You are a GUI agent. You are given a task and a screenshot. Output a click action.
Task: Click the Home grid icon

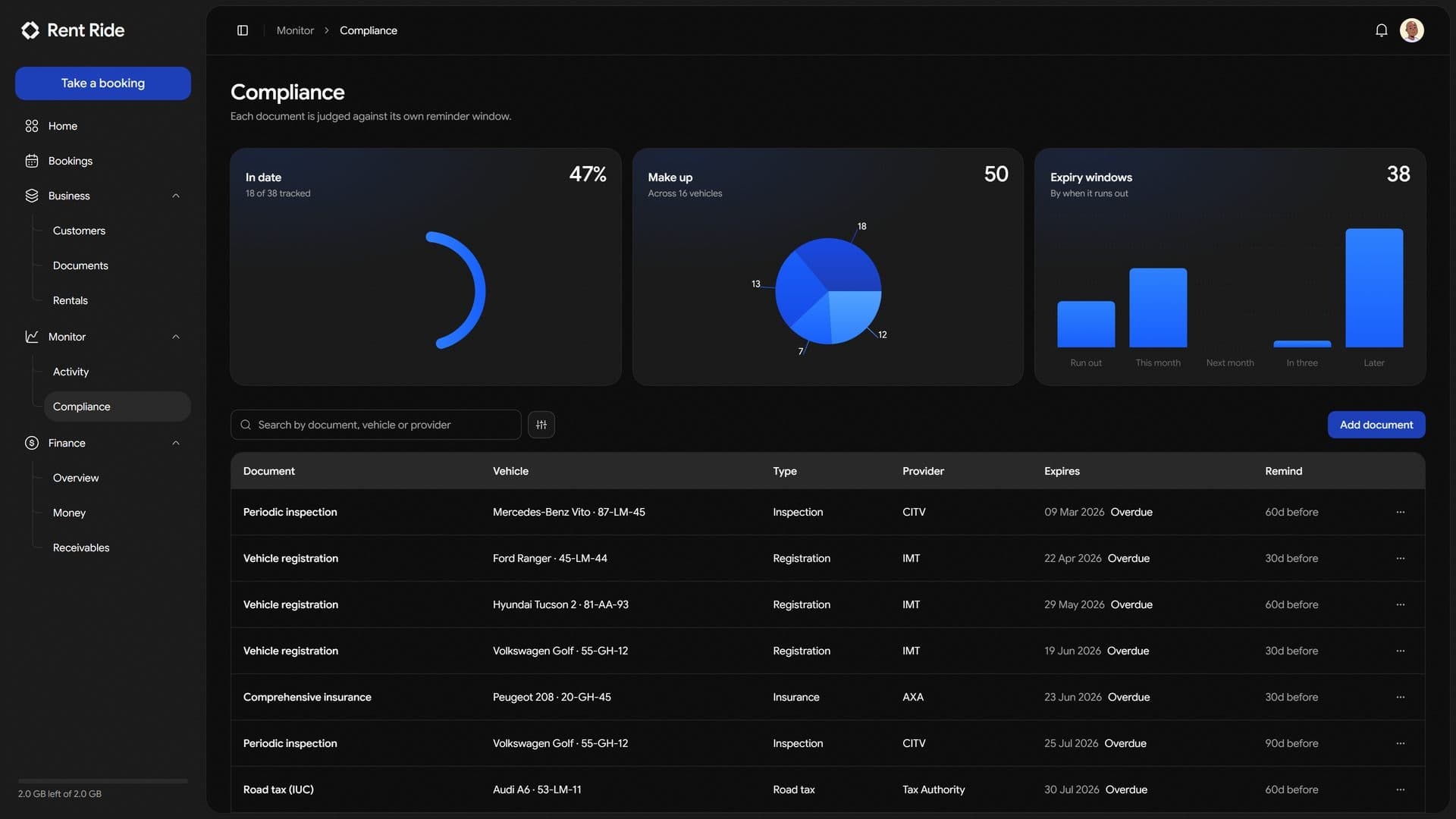[x=32, y=126]
